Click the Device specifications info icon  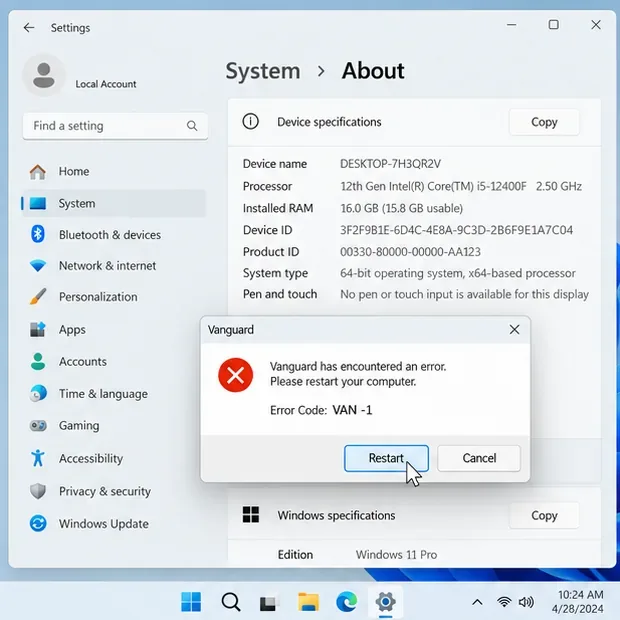[250, 121]
